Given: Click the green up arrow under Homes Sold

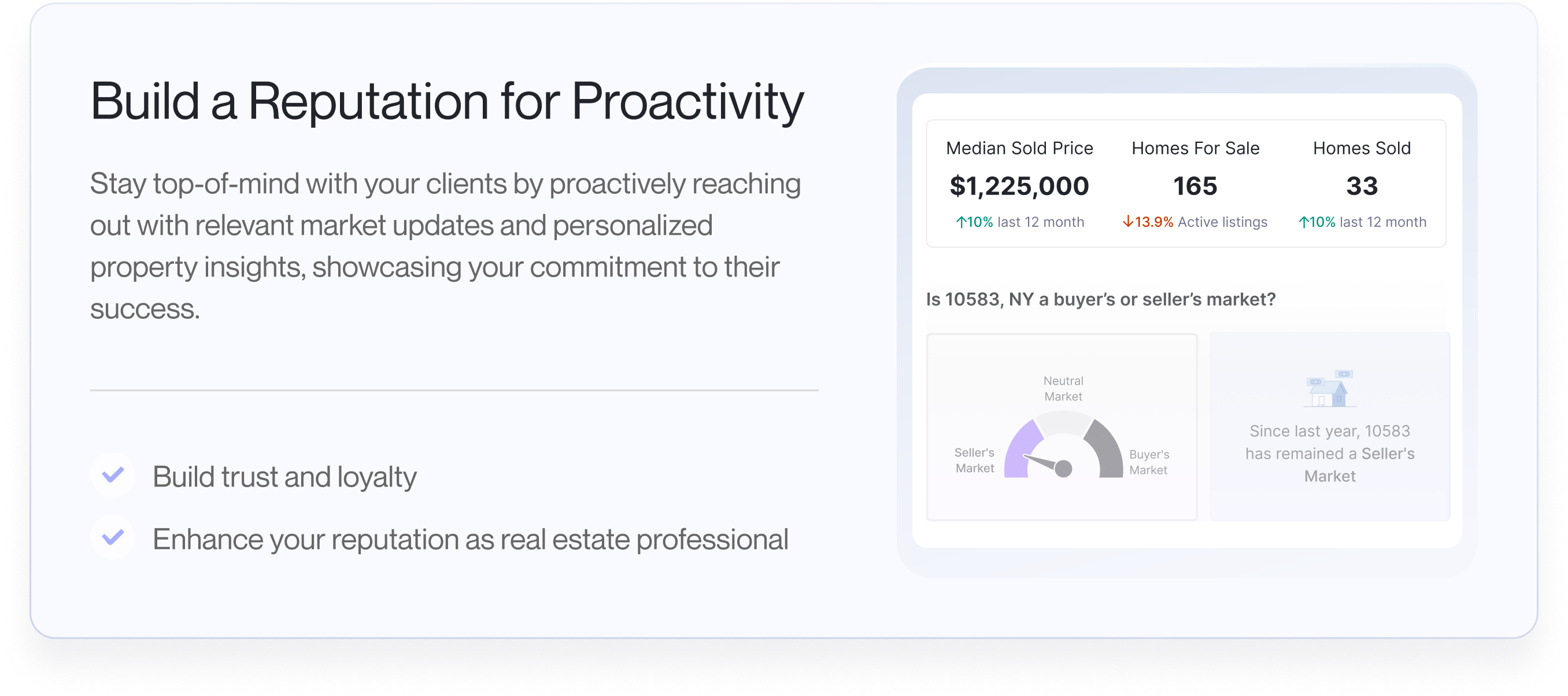Looking at the screenshot, I should click(1304, 222).
